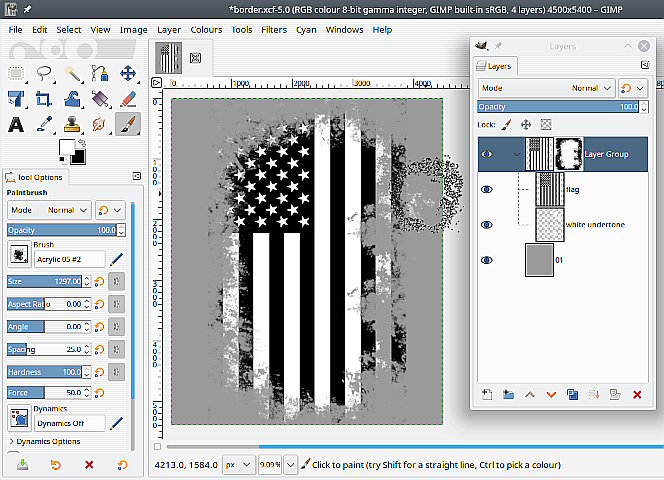Open the Colours menu
The width and height of the screenshot is (664, 480).
point(206,30)
